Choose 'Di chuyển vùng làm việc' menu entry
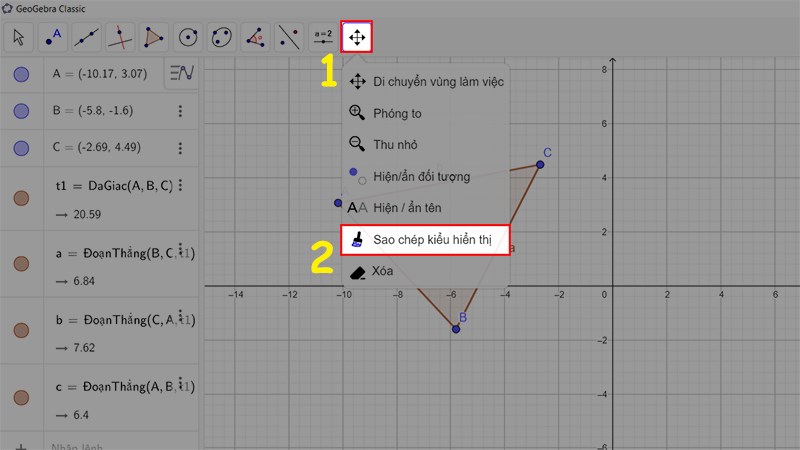This screenshot has height=450, width=800. coord(426,82)
